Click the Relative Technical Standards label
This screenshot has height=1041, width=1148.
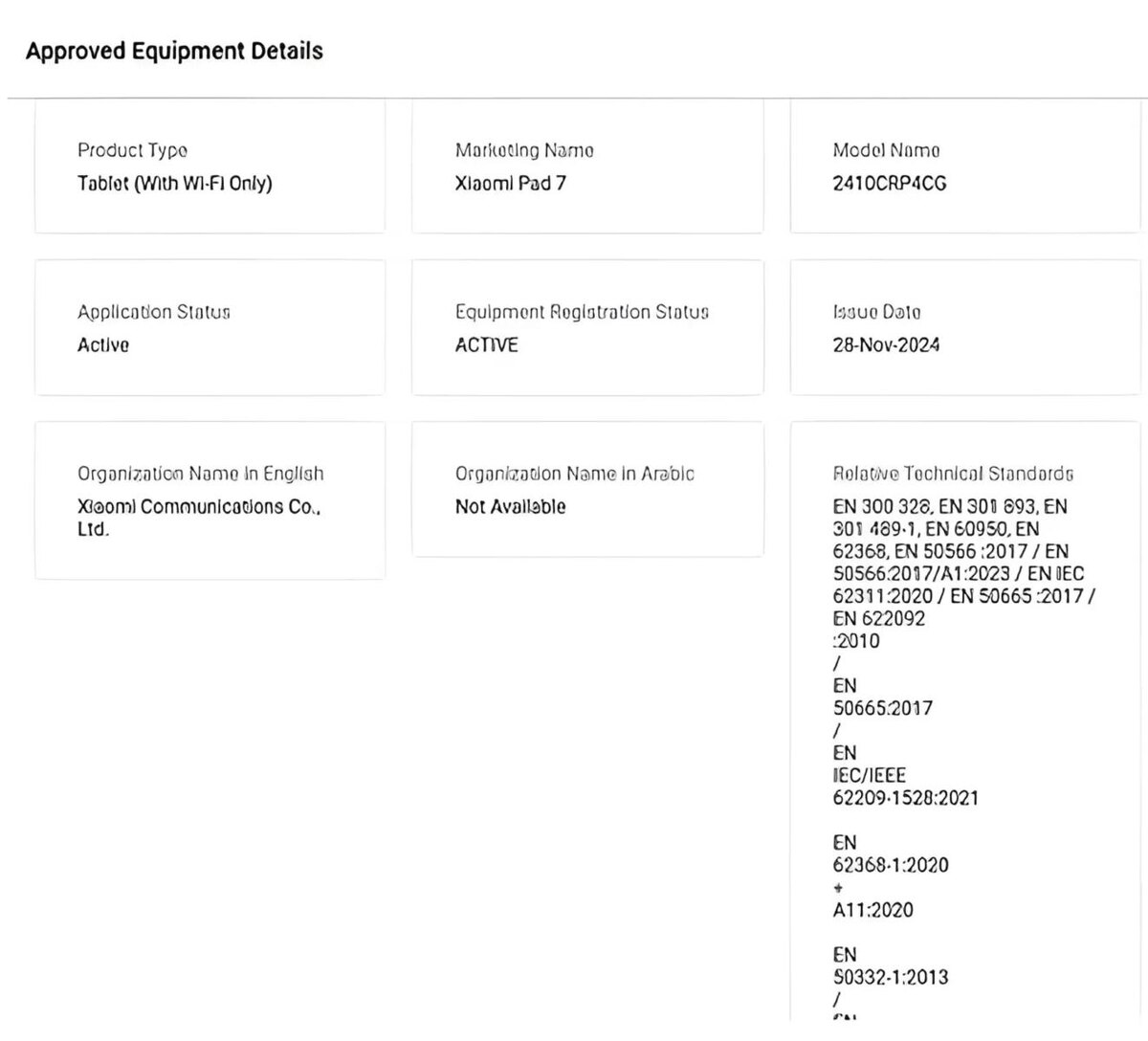[x=953, y=474]
